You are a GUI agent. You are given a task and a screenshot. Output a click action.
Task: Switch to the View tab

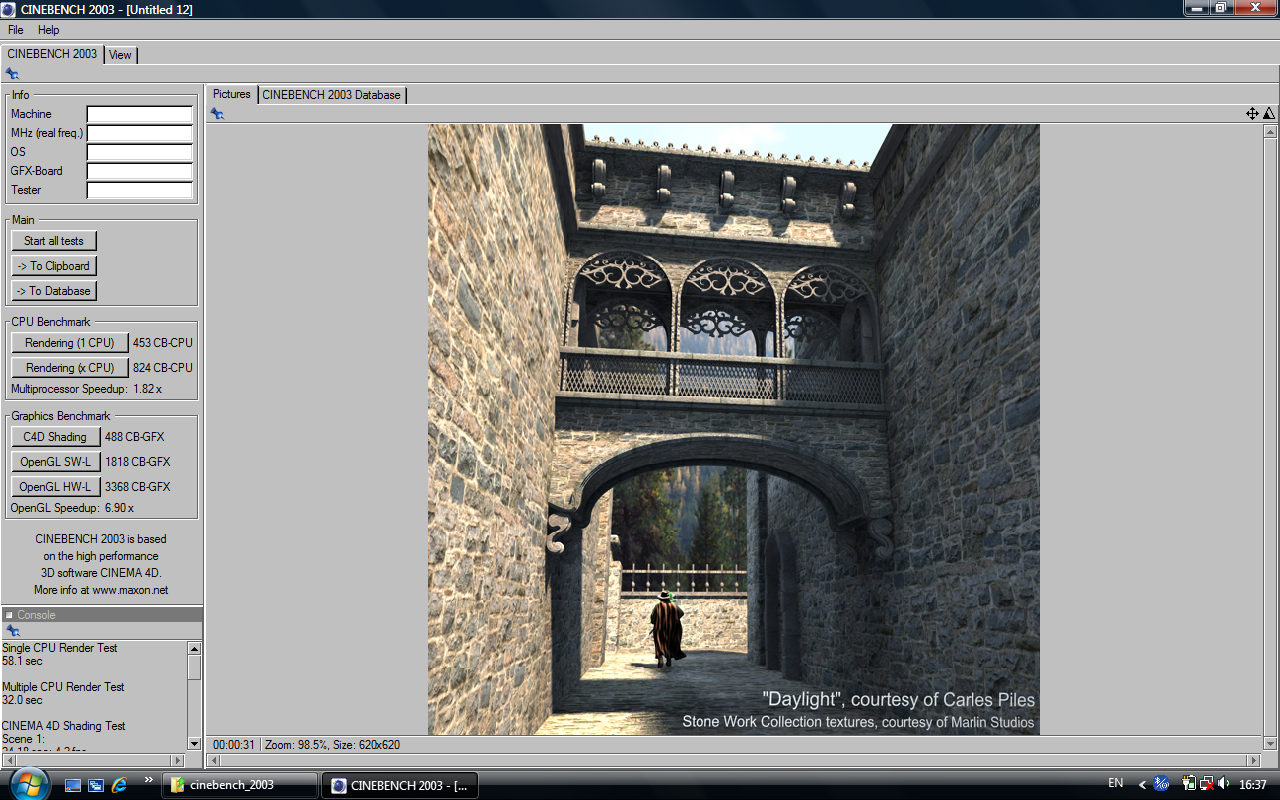click(120, 55)
